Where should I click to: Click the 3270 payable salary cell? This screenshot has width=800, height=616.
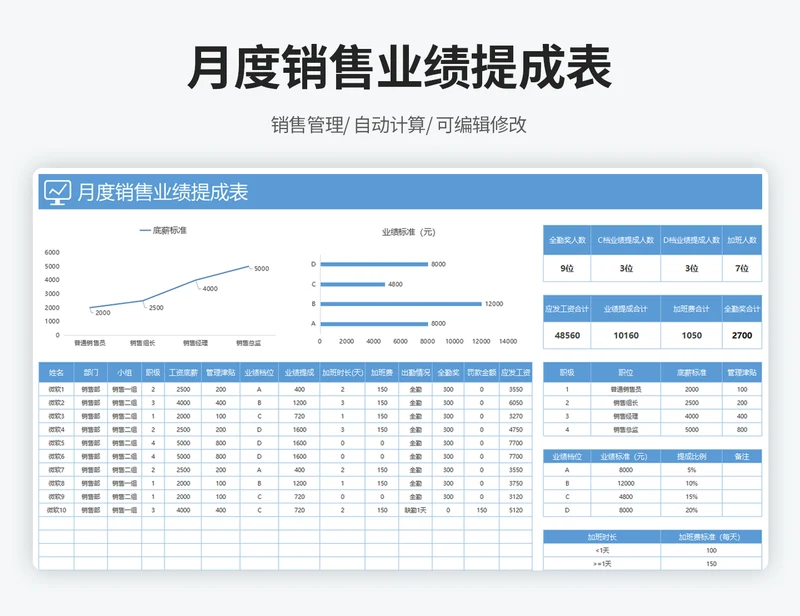(x=515, y=416)
